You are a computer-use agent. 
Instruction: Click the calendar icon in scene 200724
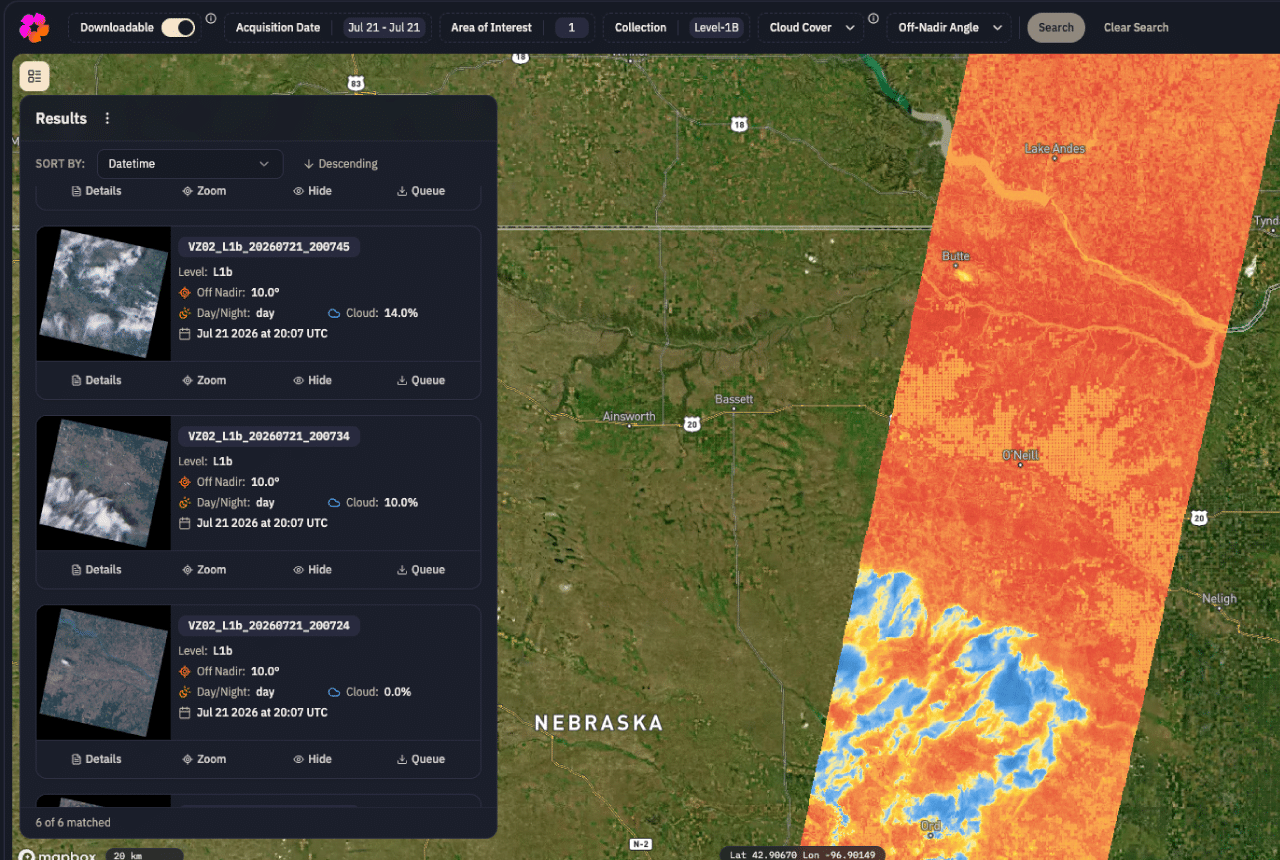pyautogui.click(x=184, y=713)
